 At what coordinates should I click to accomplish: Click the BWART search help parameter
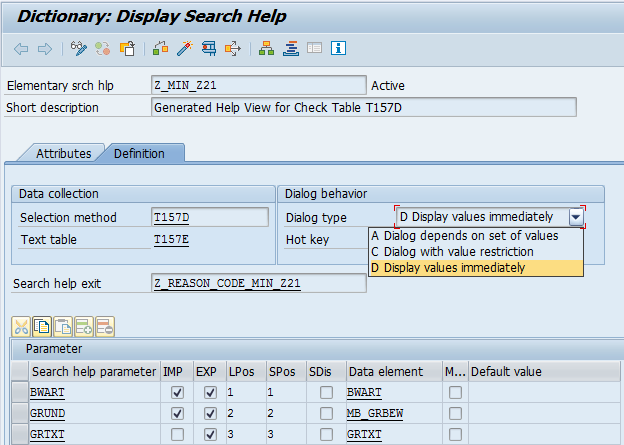click(47, 392)
